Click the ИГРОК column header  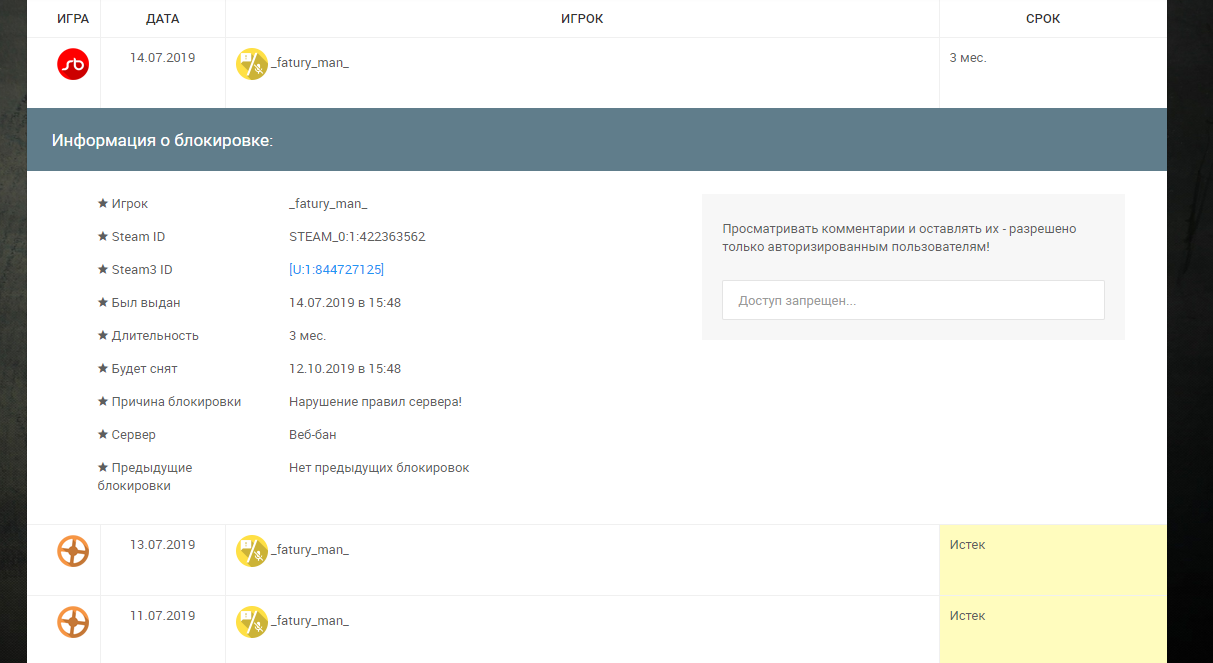pos(582,19)
